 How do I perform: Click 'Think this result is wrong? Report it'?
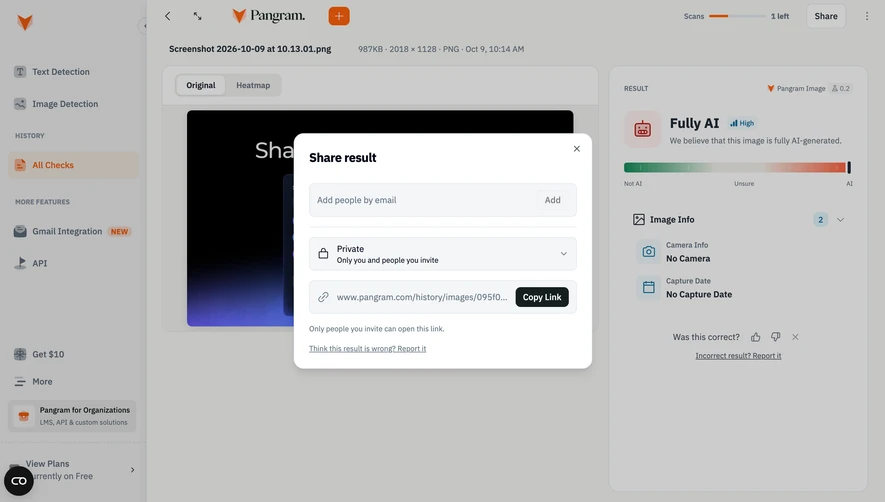coord(367,348)
